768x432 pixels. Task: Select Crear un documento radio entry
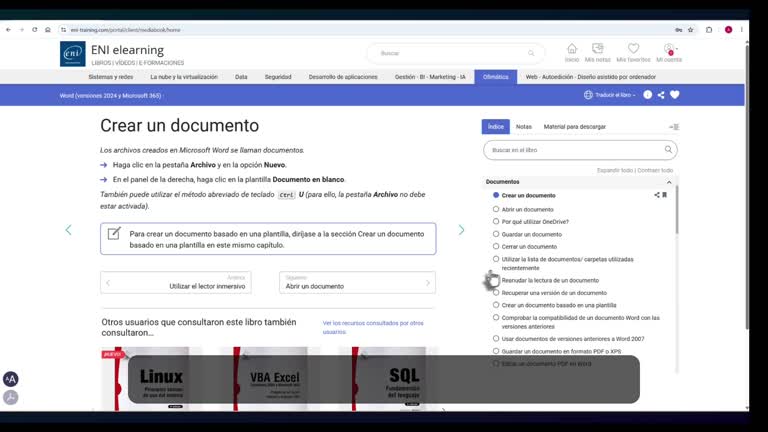(496, 195)
